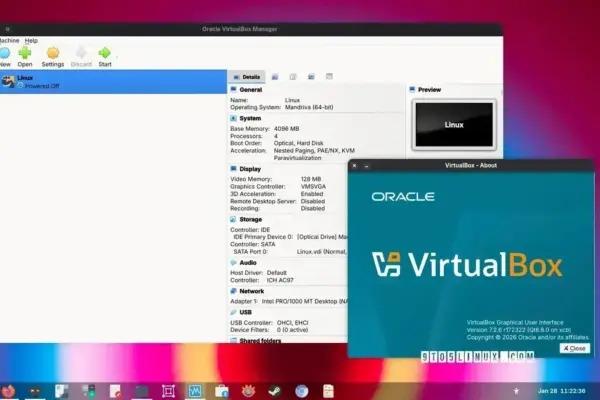
Task: Click the Storage section icon
Action: click(233, 219)
